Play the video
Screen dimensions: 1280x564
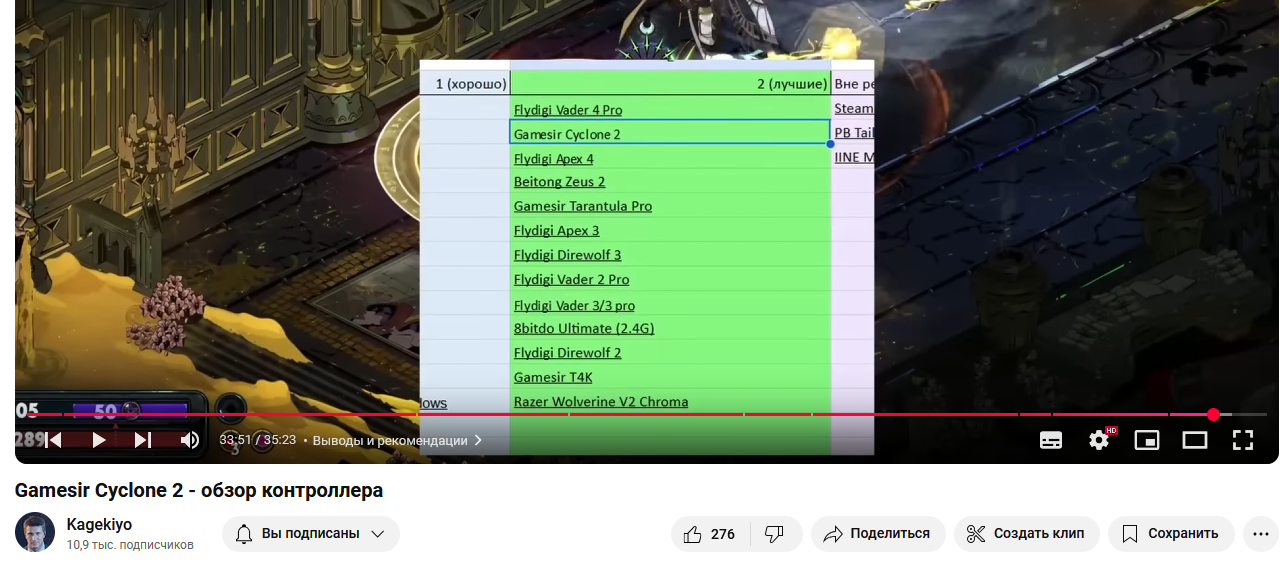99,440
